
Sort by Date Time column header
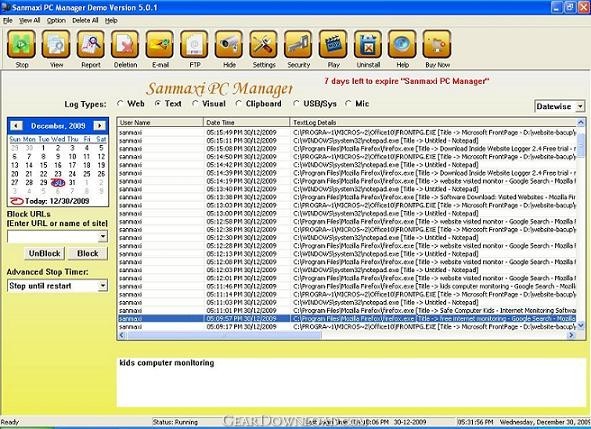pyautogui.click(x=247, y=123)
